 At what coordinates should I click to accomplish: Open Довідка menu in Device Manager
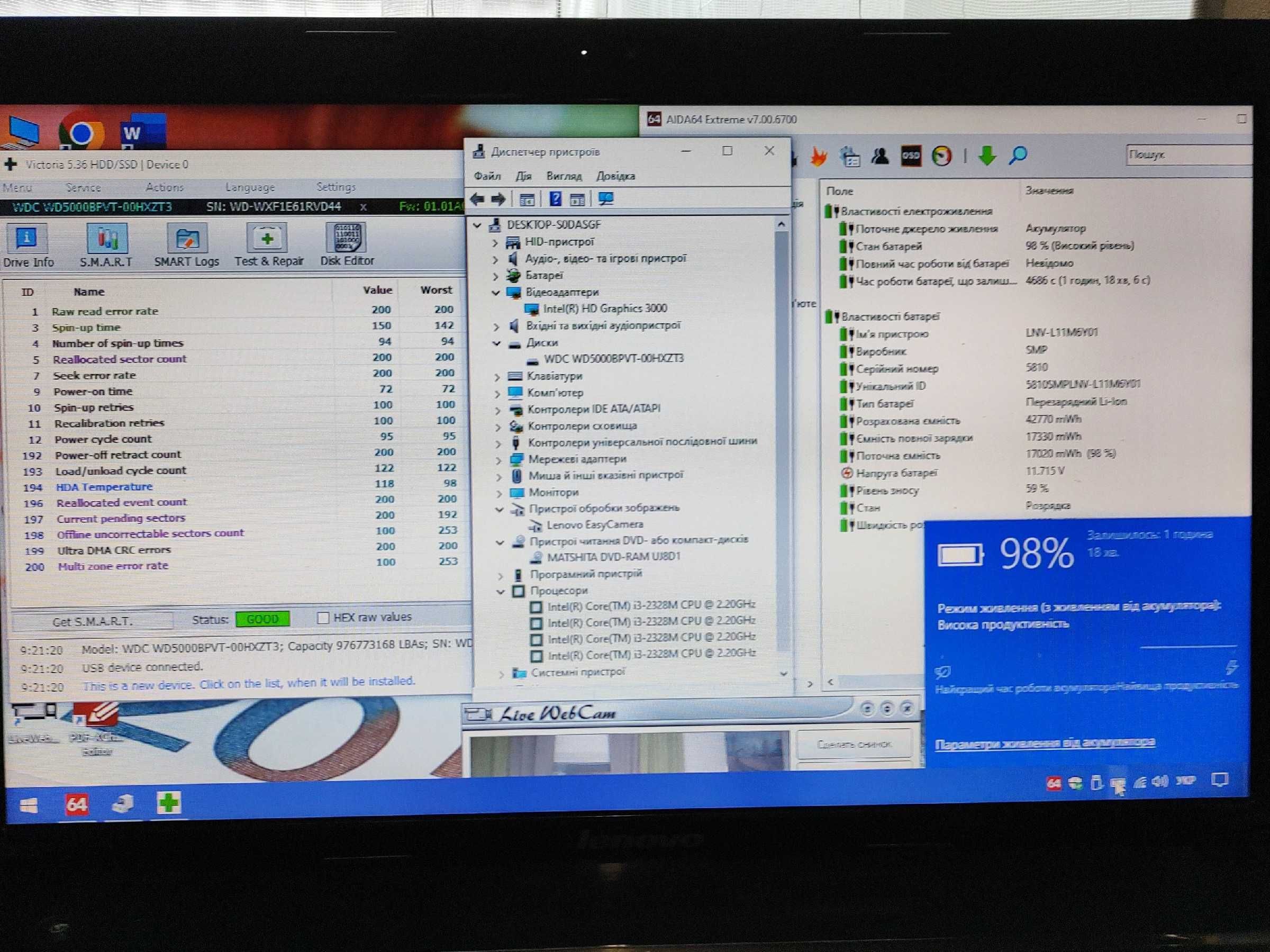[x=615, y=176]
